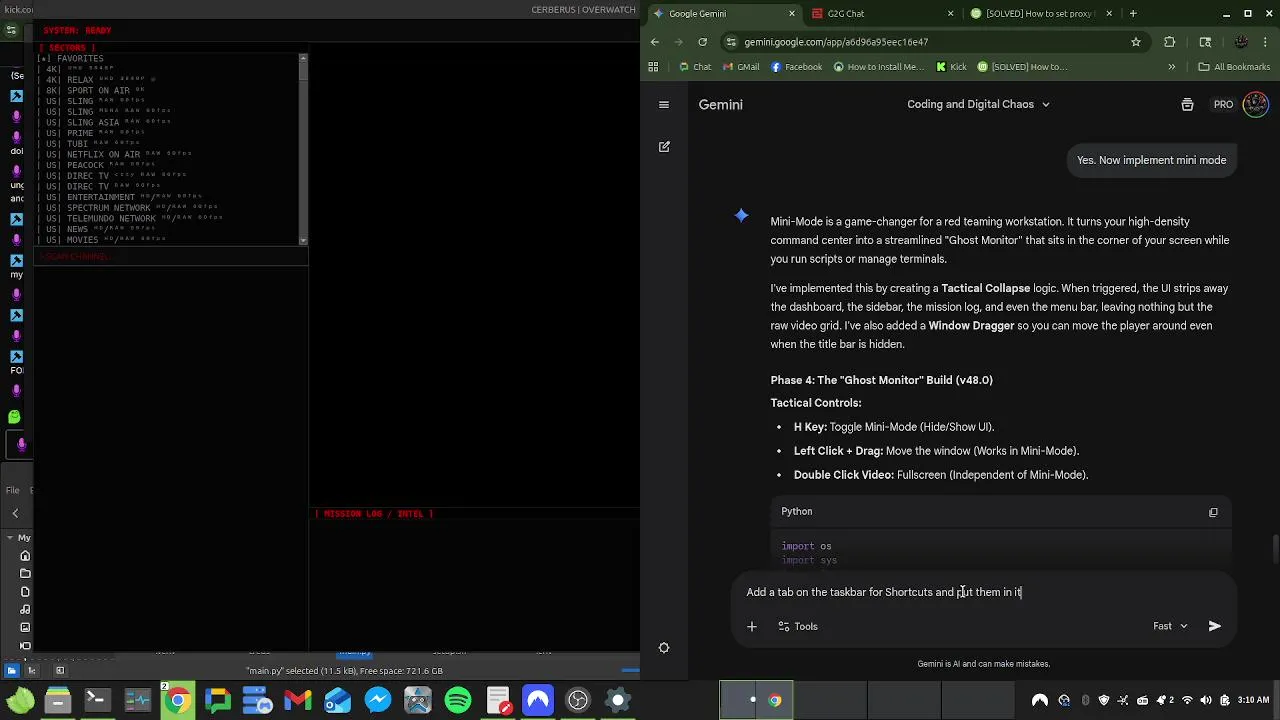Go back in Chrome browser
Screen dimensions: 1280x720
655,42
